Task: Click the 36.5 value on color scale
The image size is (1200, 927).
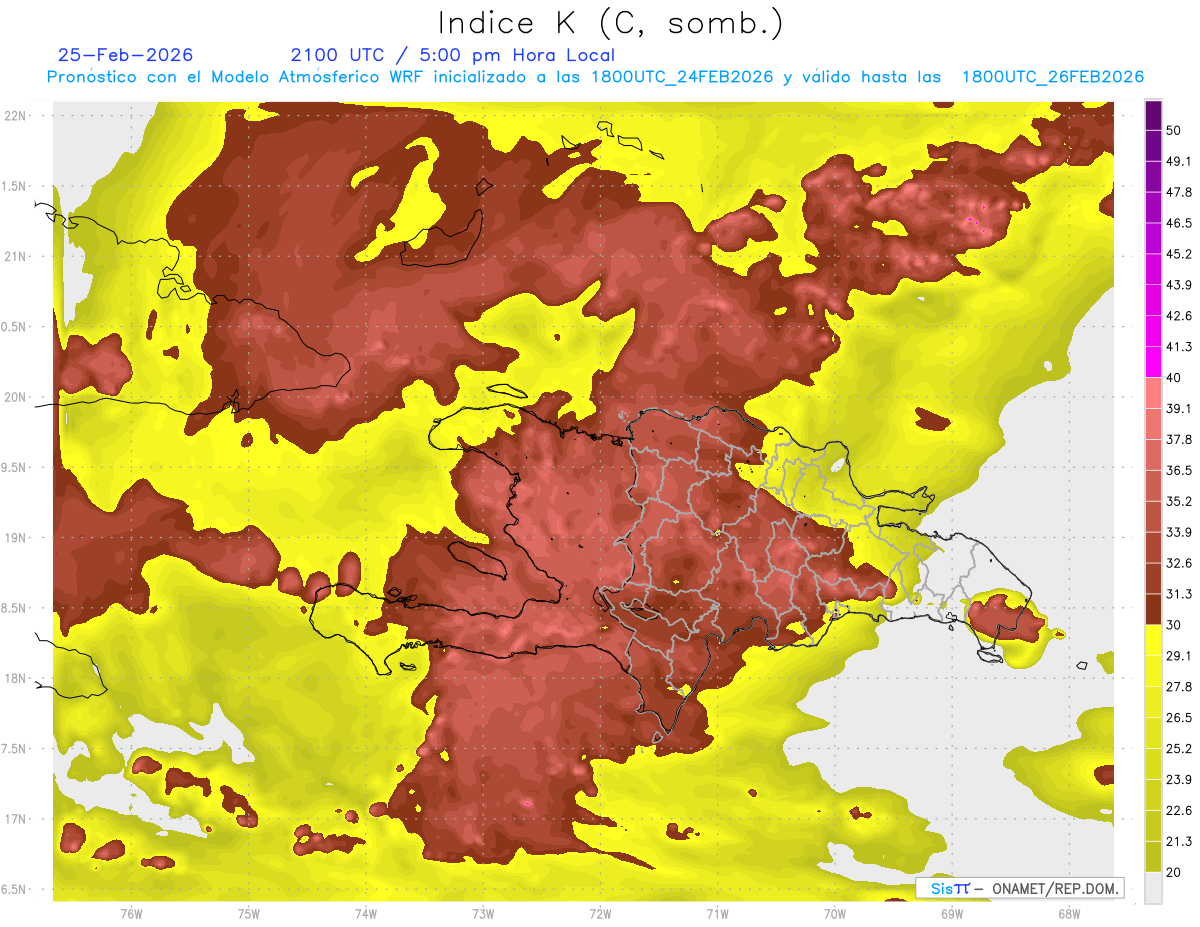Action: [1179, 470]
